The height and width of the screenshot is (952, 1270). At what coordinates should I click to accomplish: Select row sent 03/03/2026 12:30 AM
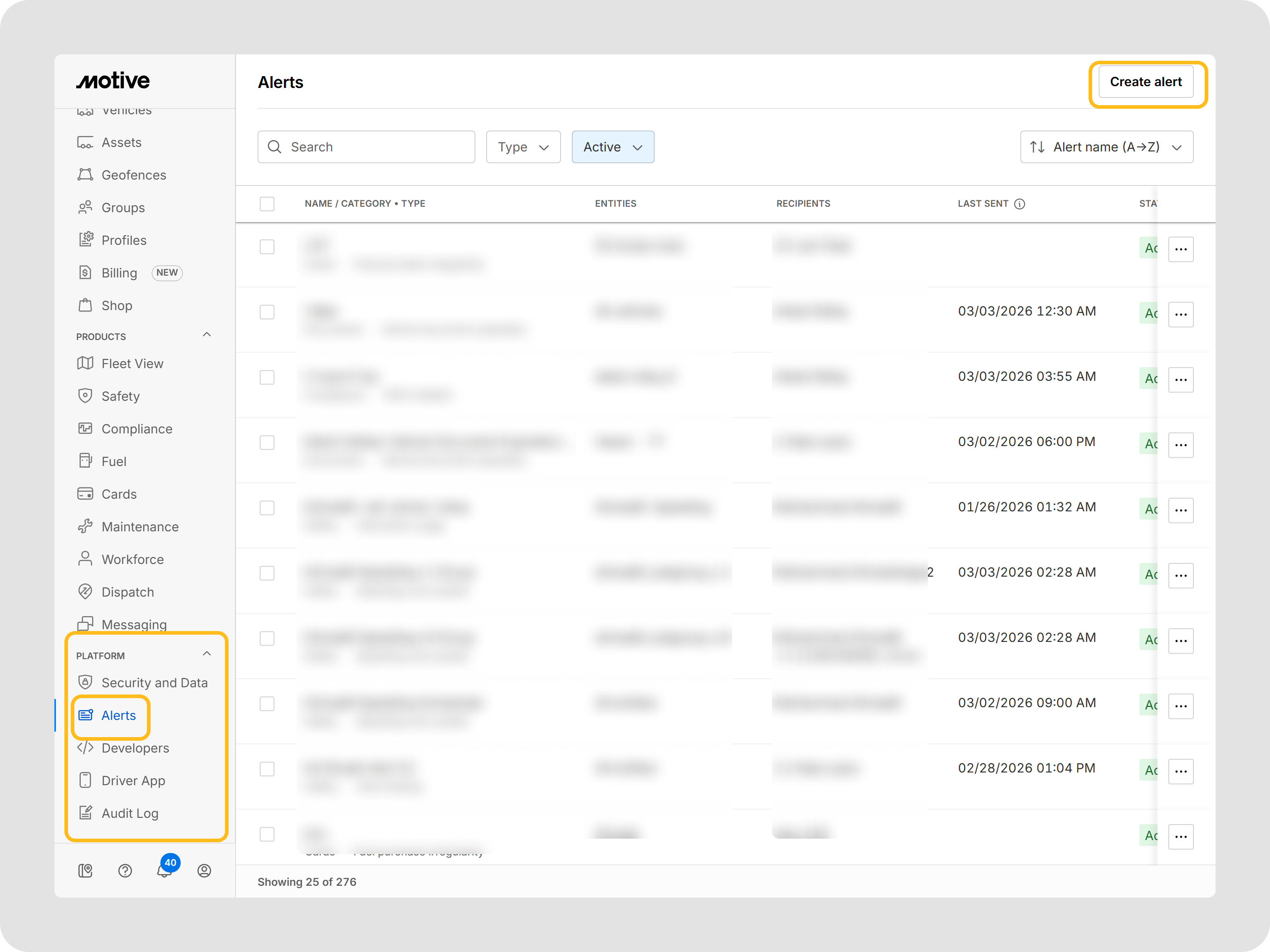tap(267, 312)
